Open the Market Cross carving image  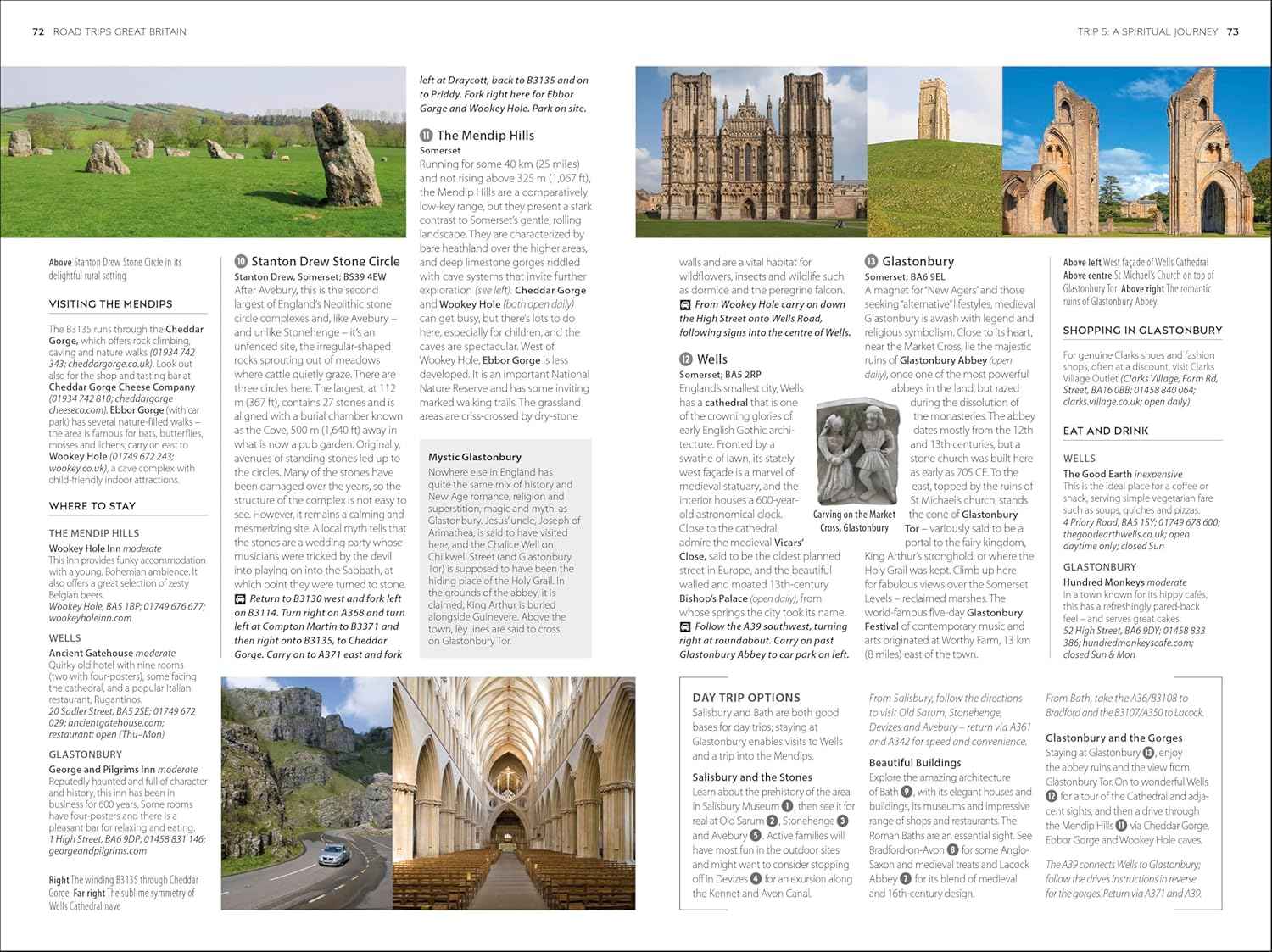point(856,452)
